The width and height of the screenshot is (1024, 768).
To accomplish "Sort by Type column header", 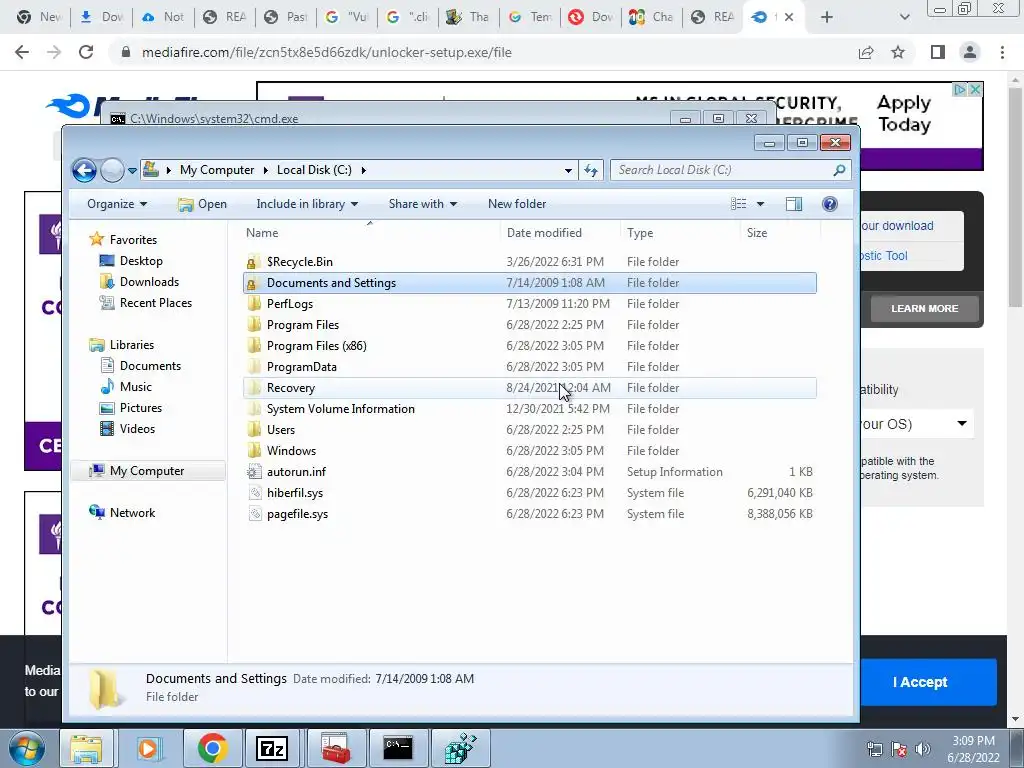I will (x=640, y=232).
